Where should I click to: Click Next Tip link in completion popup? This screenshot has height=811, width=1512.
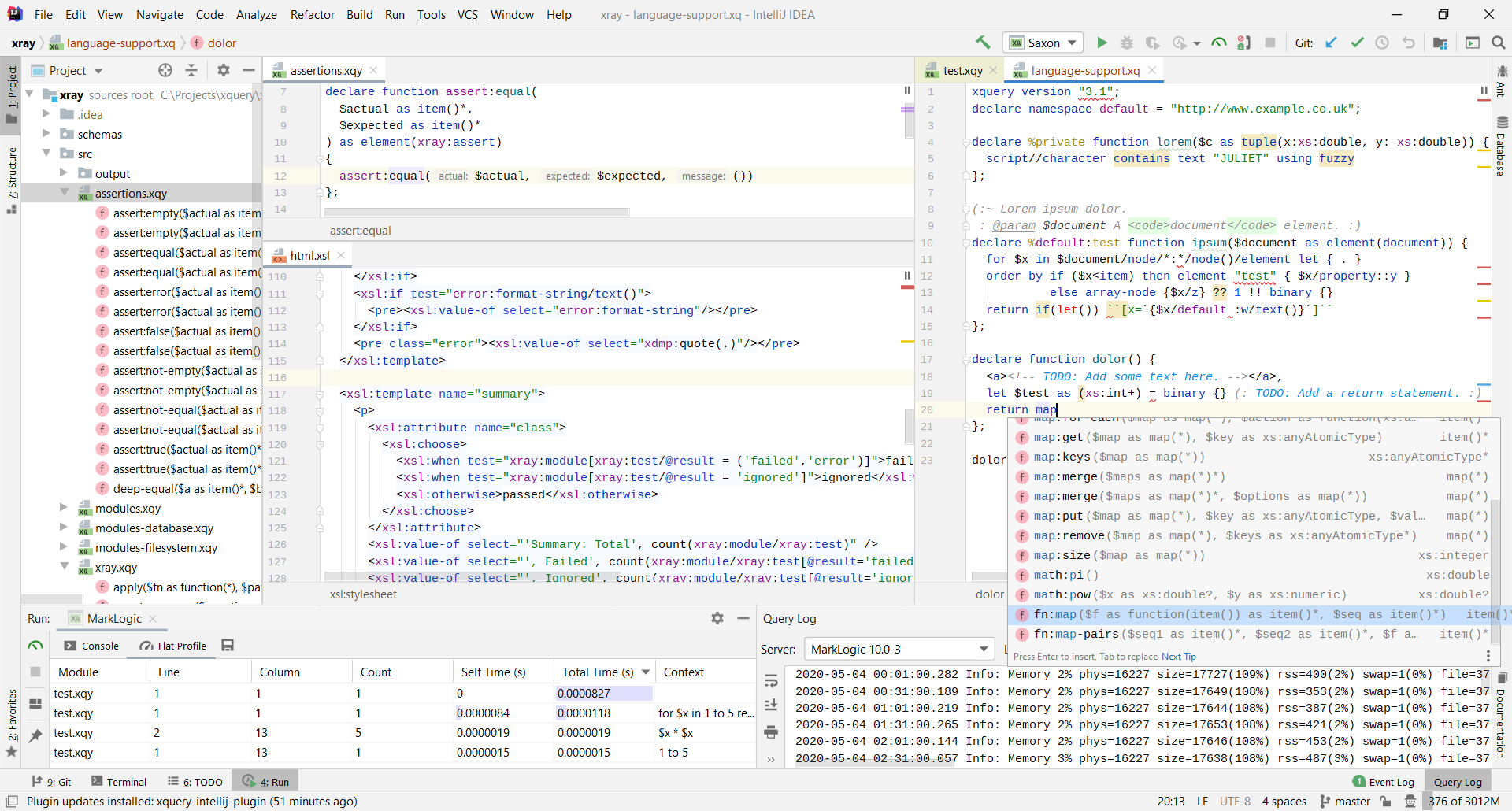click(1178, 657)
